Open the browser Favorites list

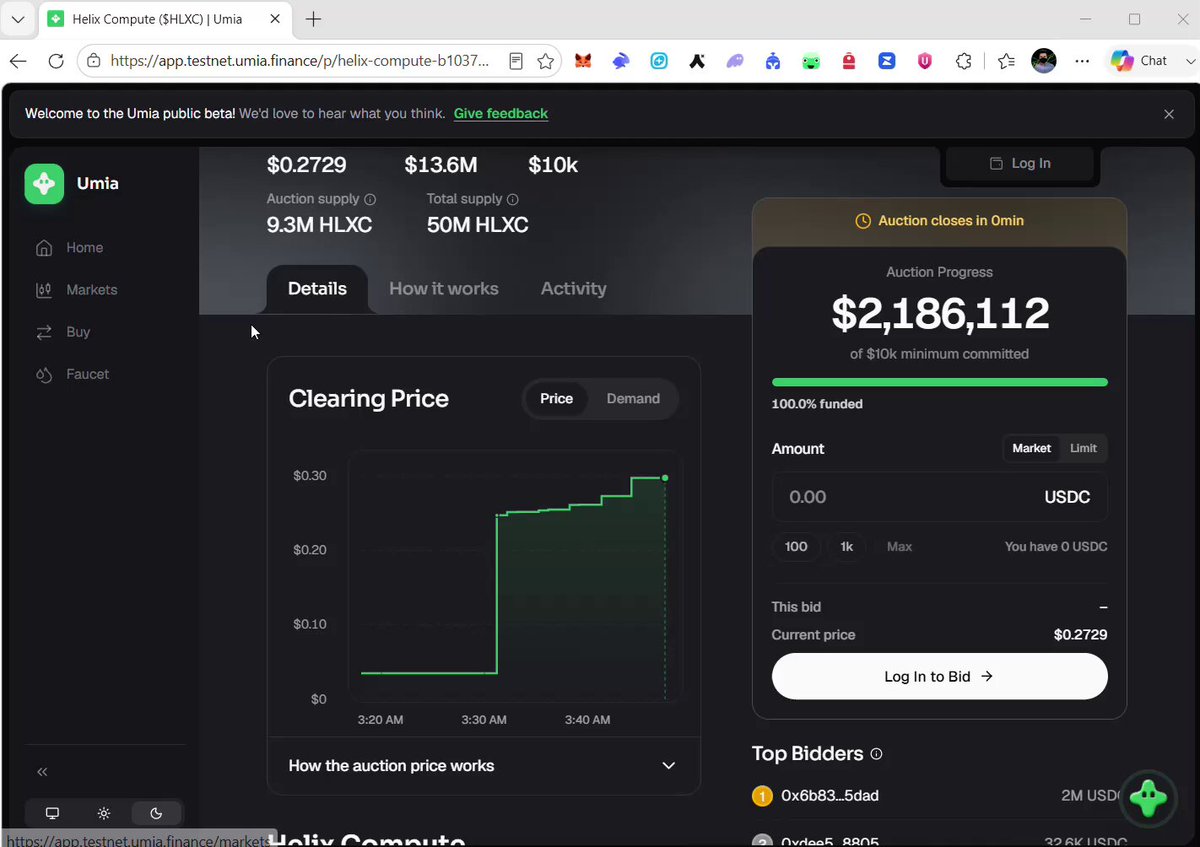pos(1006,61)
